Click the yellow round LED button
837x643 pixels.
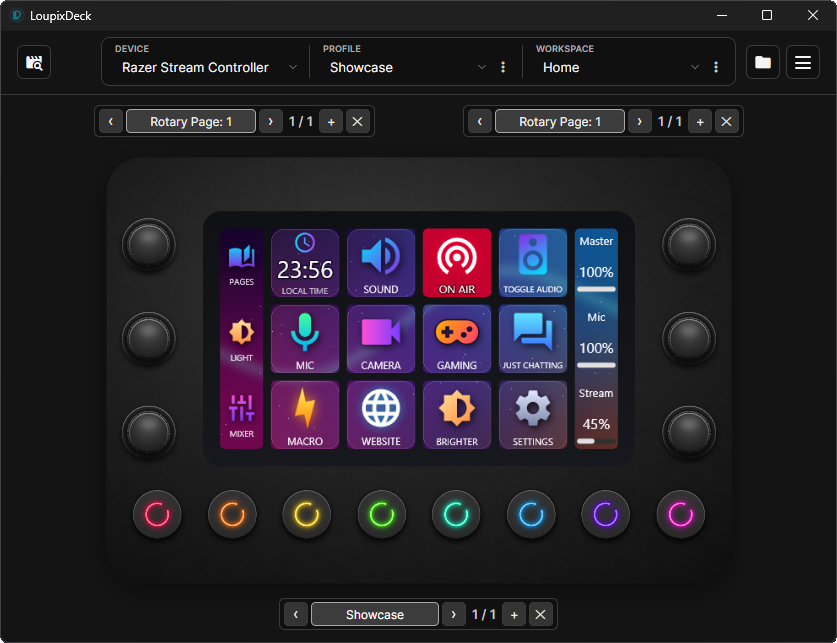click(x=307, y=514)
